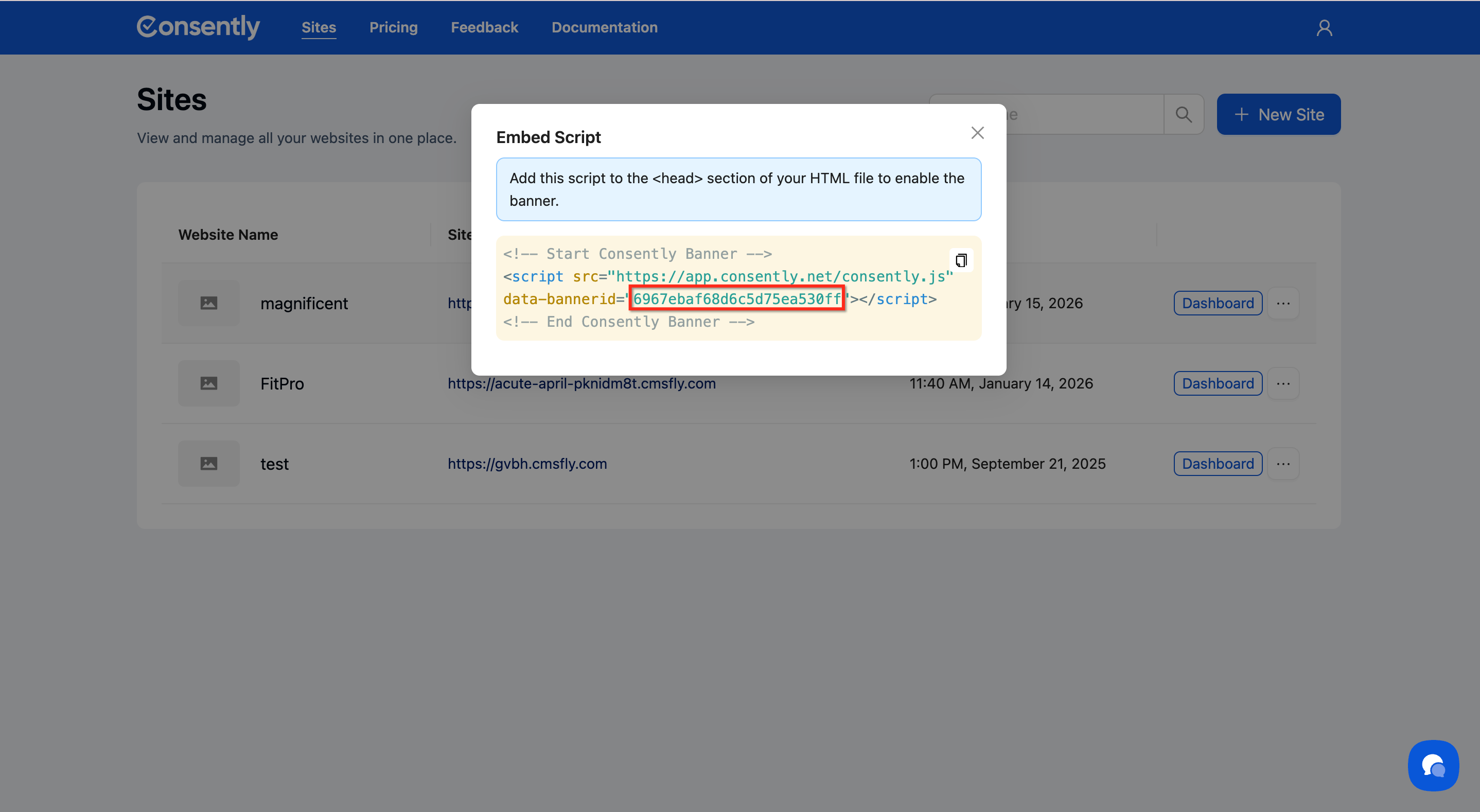Expand more options for FitPro site
The width and height of the screenshot is (1480, 812).
point(1283,383)
